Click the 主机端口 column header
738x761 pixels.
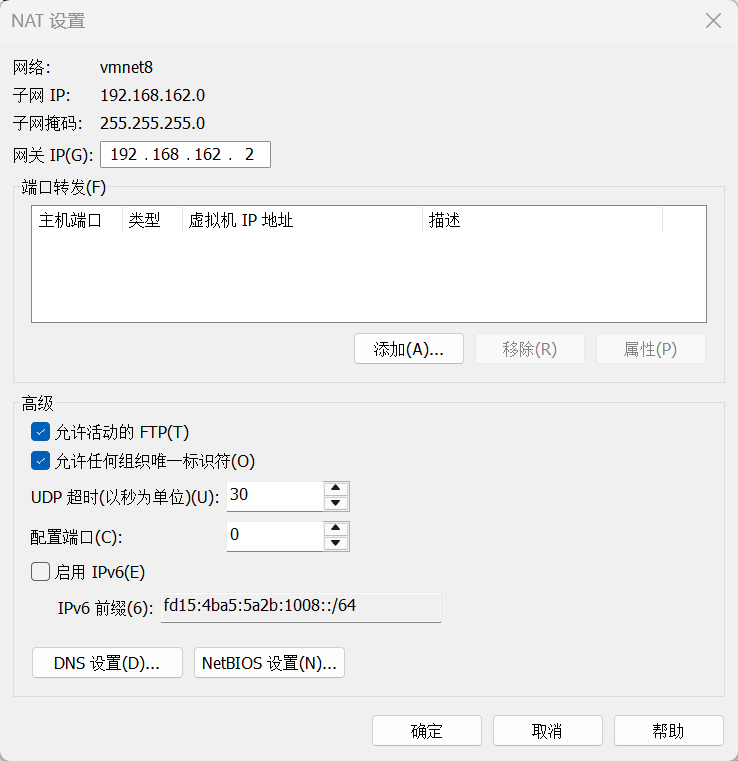pos(77,220)
